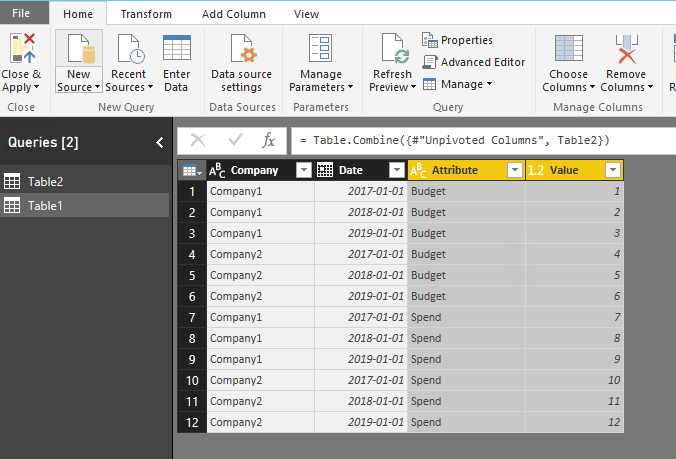Expand Refresh Preview dropdown arrow
Image resolution: width=676 pixels, height=459 pixels.
click(413, 87)
